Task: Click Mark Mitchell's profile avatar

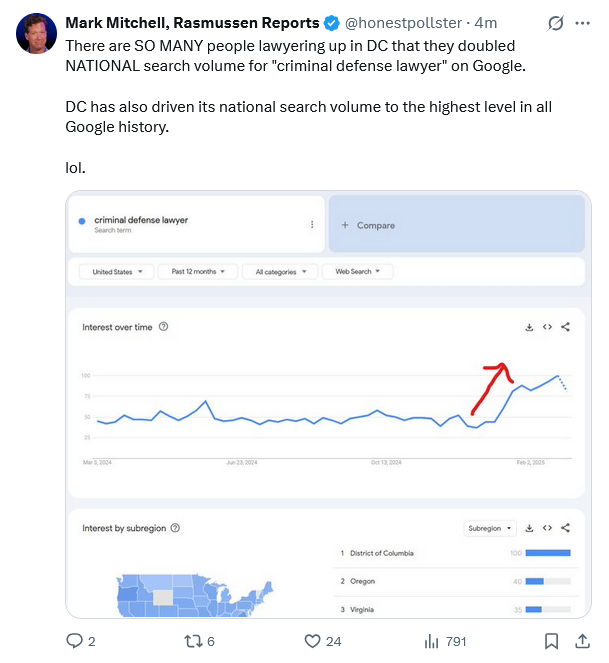Action: tap(36, 34)
